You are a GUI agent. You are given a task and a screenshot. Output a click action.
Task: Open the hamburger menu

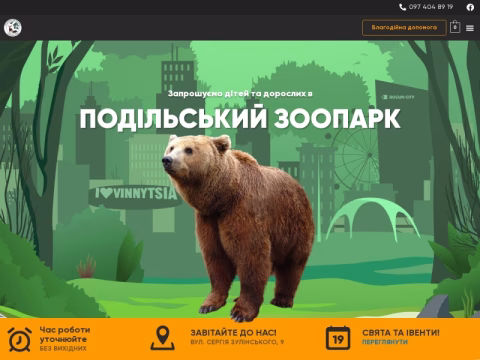point(470,28)
